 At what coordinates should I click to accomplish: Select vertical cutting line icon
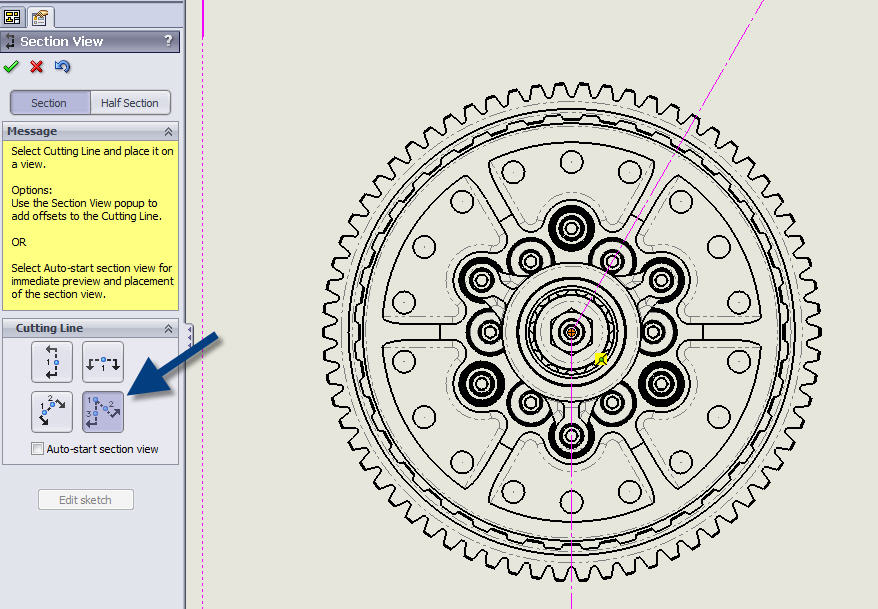[x=52, y=362]
